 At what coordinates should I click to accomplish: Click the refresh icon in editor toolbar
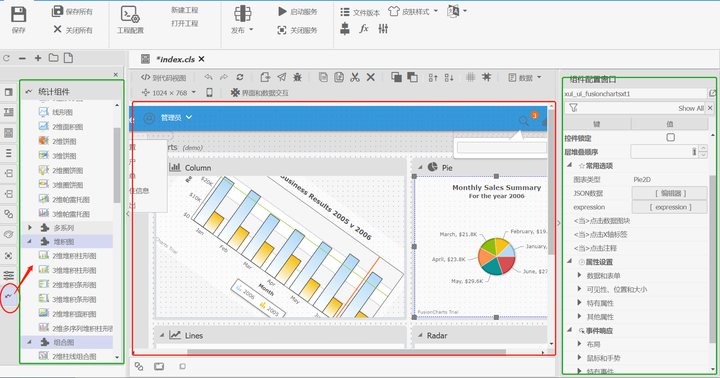(x=240, y=77)
